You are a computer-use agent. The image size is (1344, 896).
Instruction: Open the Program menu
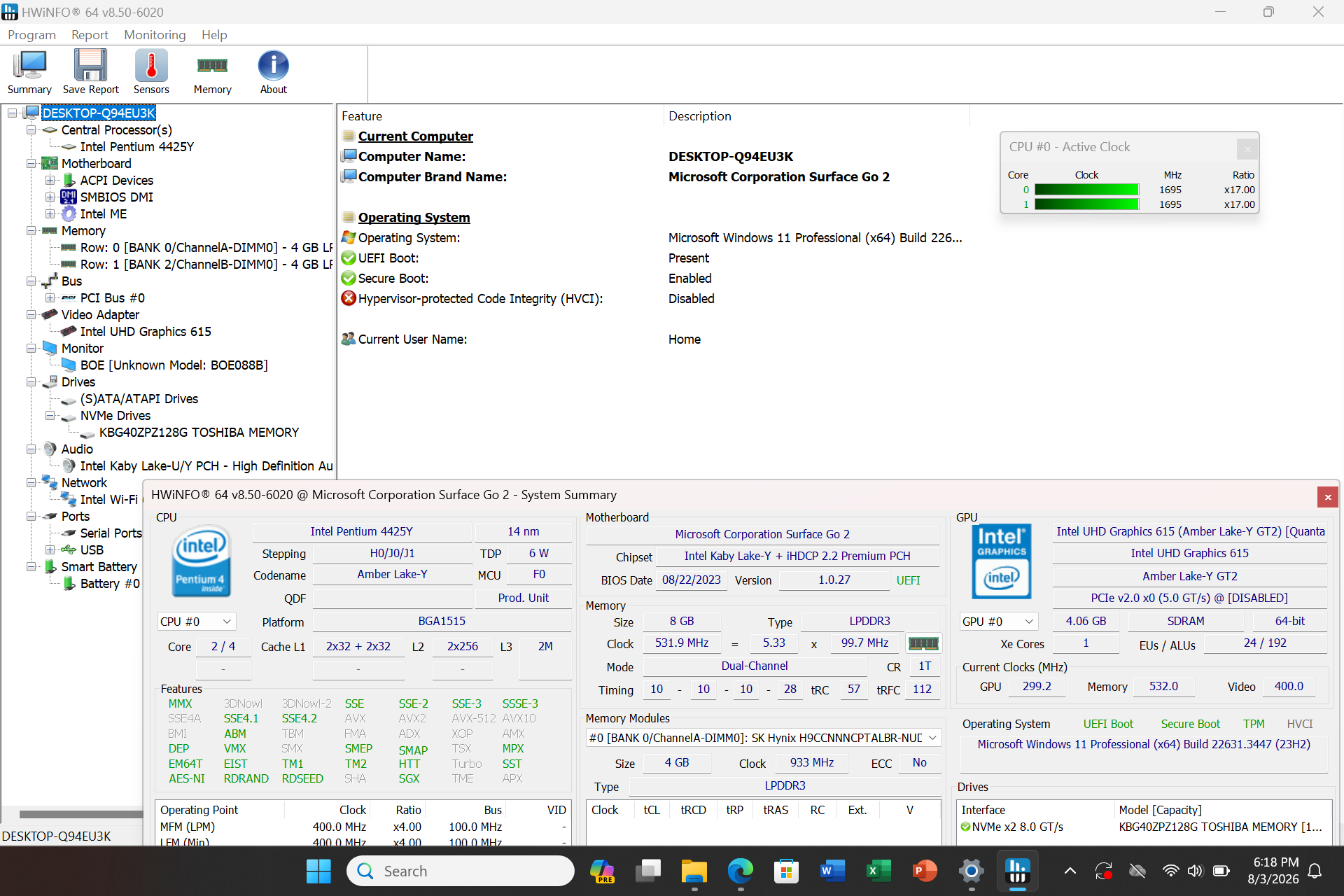(x=31, y=35)
